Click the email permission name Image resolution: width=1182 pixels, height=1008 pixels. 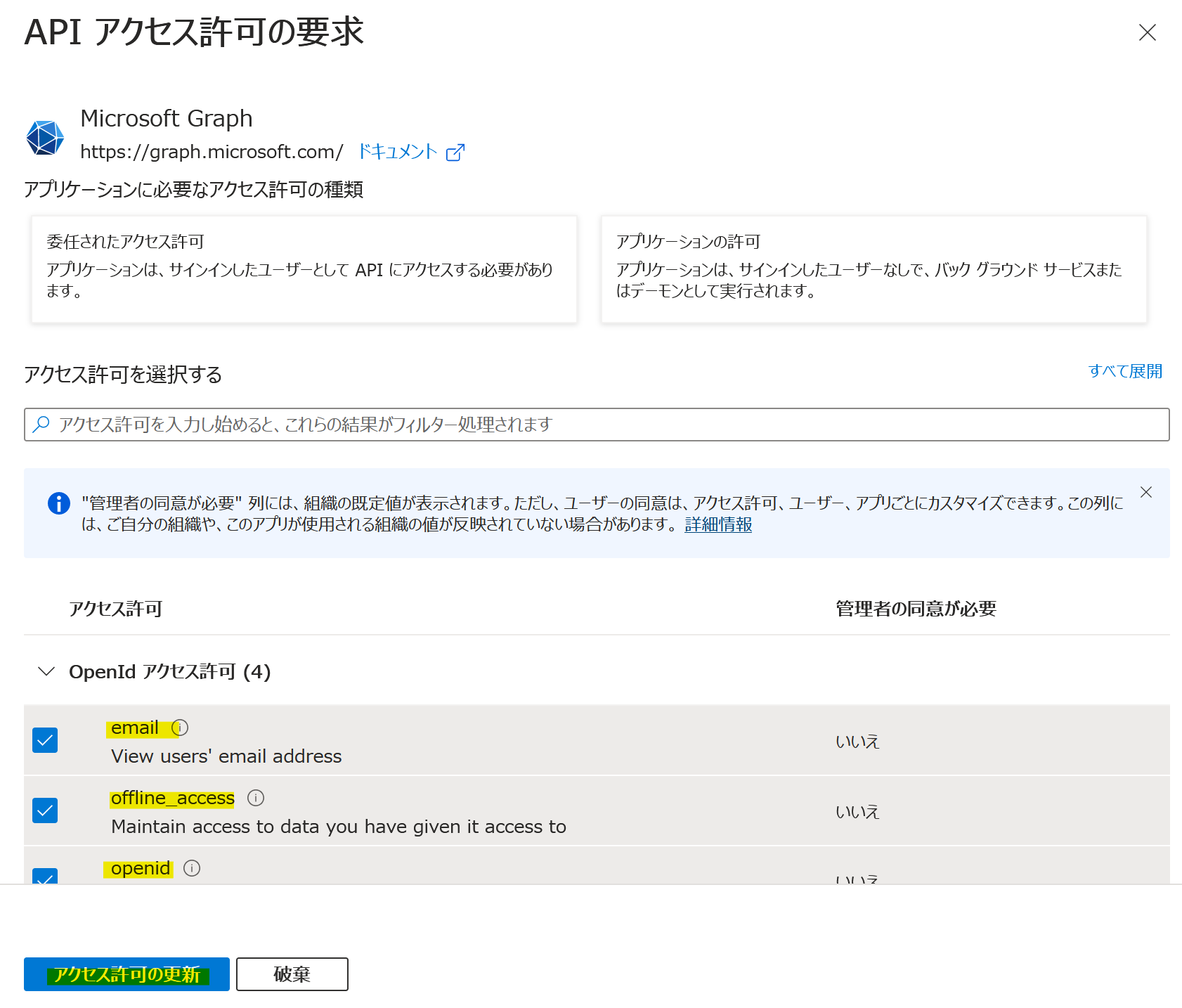click(x=135, y=728)
